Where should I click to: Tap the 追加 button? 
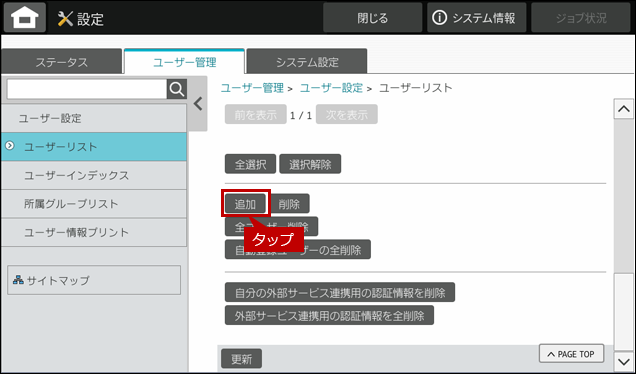(x=245, y=203)
